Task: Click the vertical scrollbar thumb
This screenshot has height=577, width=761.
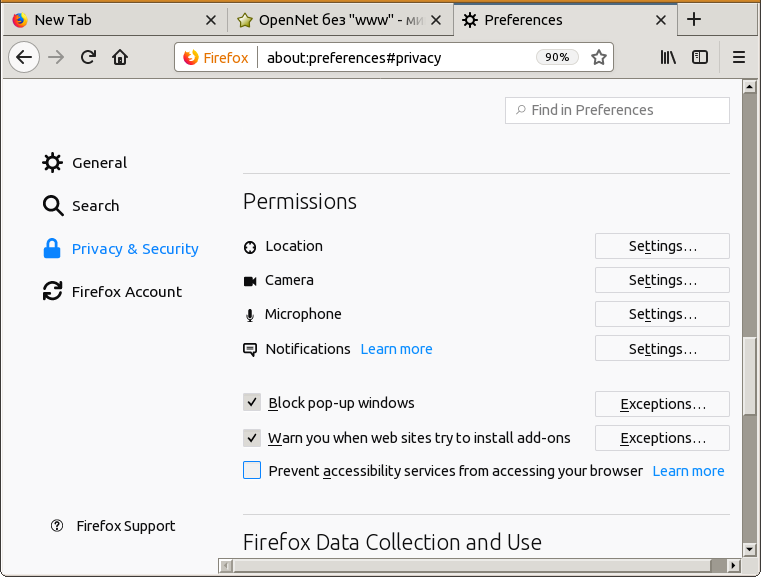Action: click(750, 372)
